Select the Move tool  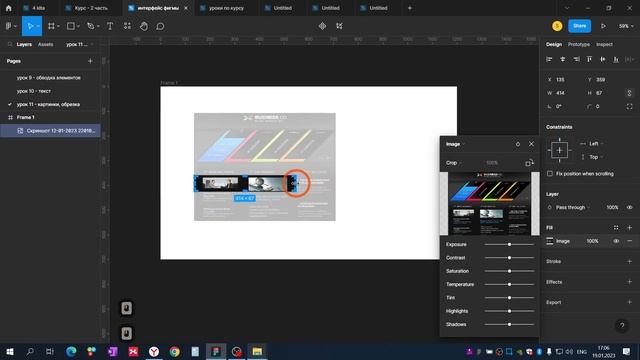pyautogui.click(x=30, y=26)
